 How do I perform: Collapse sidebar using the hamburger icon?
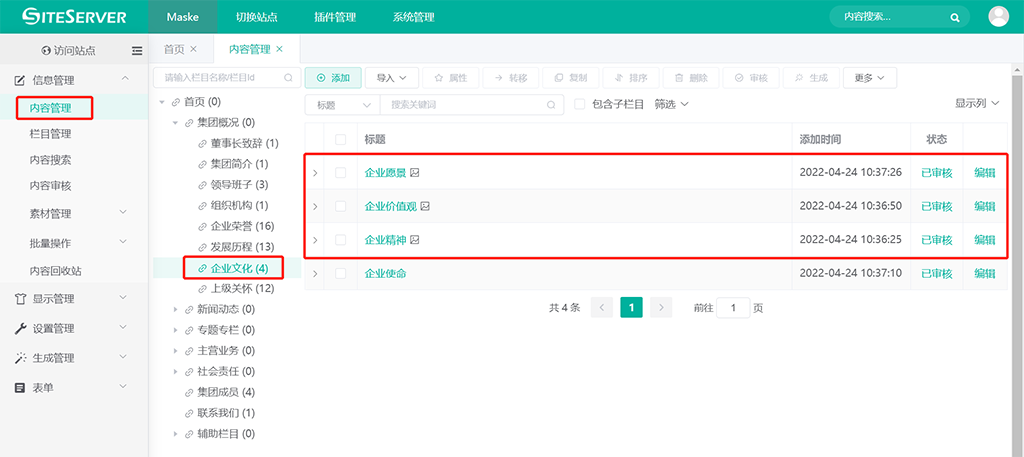point(137,50)
